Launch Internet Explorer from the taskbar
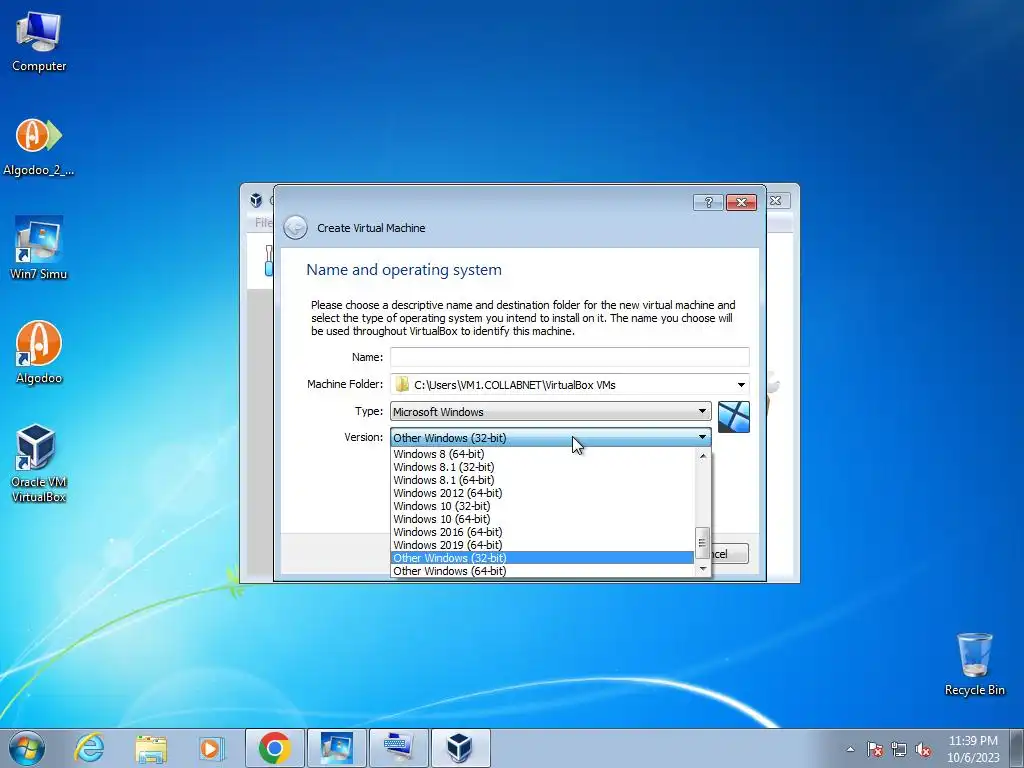Viewport: 1024px width, 768px height. [x=89, y=748]
